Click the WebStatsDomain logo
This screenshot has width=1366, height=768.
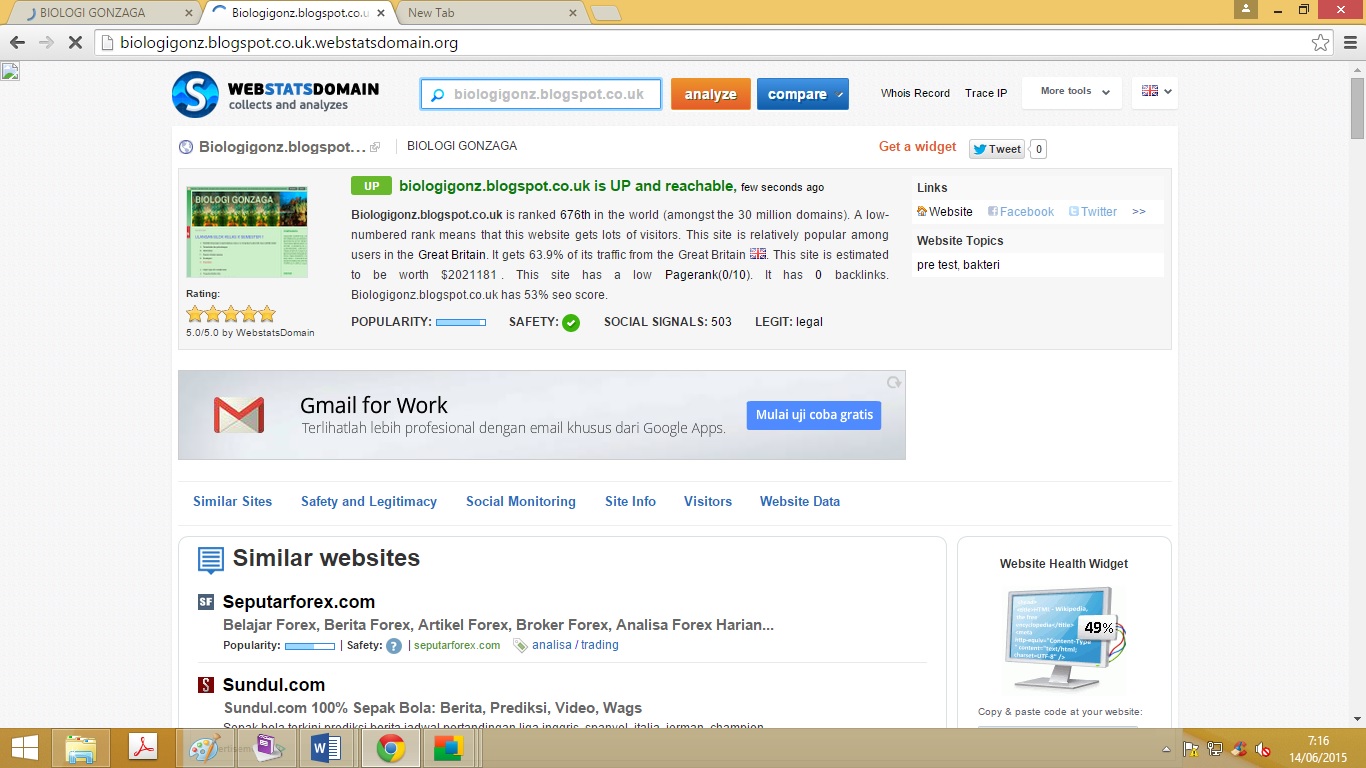275,95
